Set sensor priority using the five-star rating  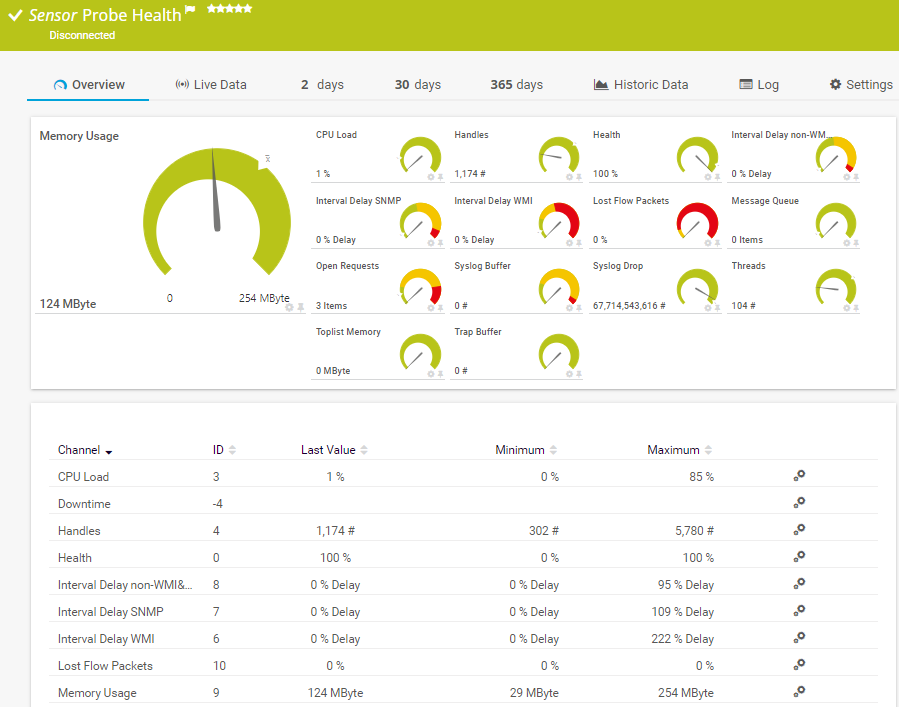coord(229,8)
